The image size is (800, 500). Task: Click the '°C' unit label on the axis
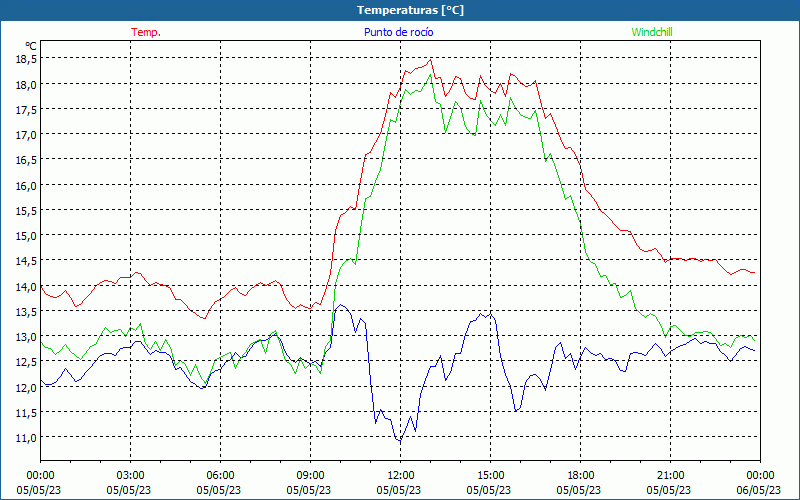pyautogui.click(x=31, y=46)
